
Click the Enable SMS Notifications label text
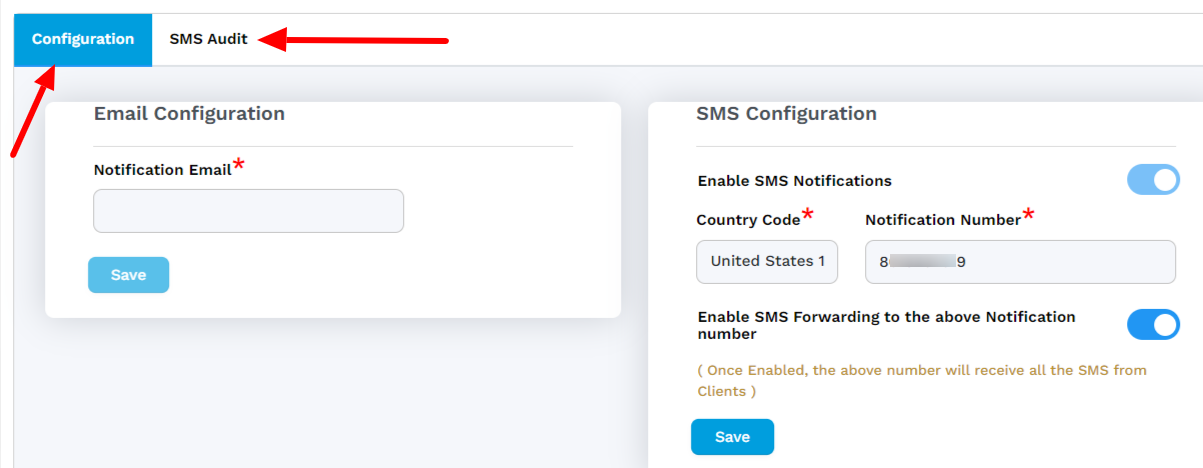(x=795, y=181)
